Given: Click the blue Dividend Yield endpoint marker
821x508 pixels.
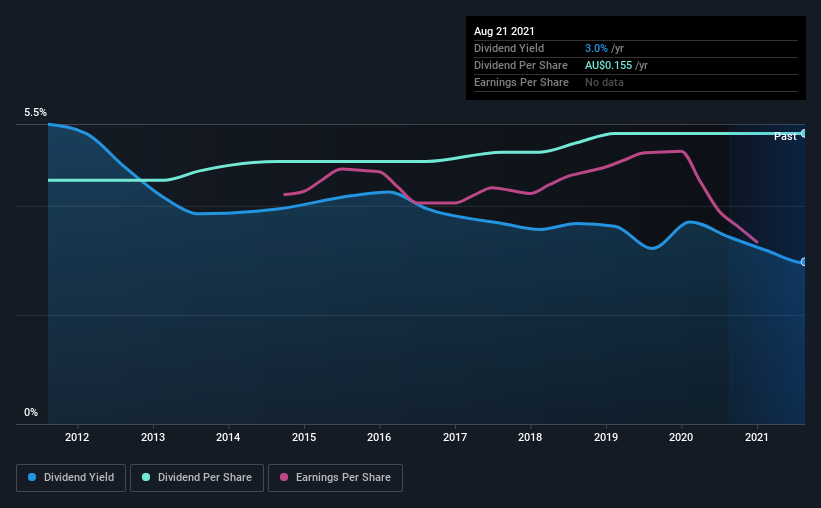Looking at the screenshot, I should 803,262.
